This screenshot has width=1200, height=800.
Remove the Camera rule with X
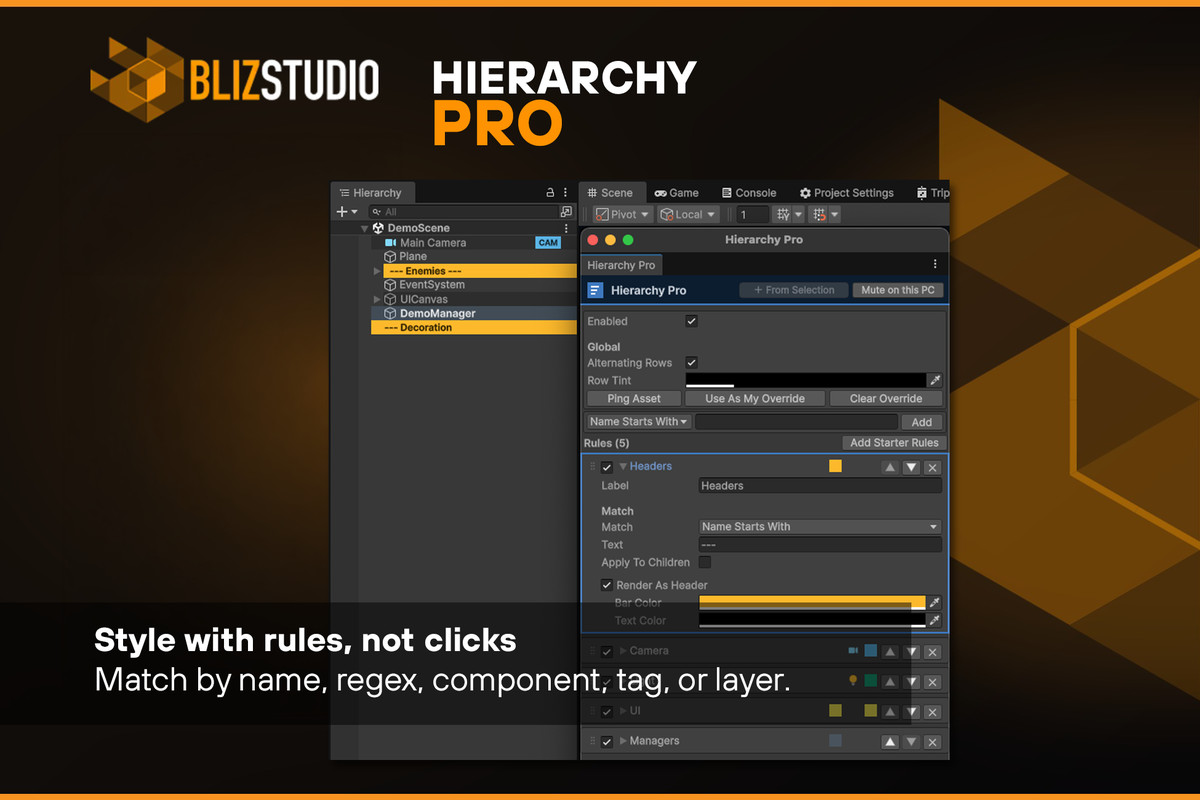(932, 652)
